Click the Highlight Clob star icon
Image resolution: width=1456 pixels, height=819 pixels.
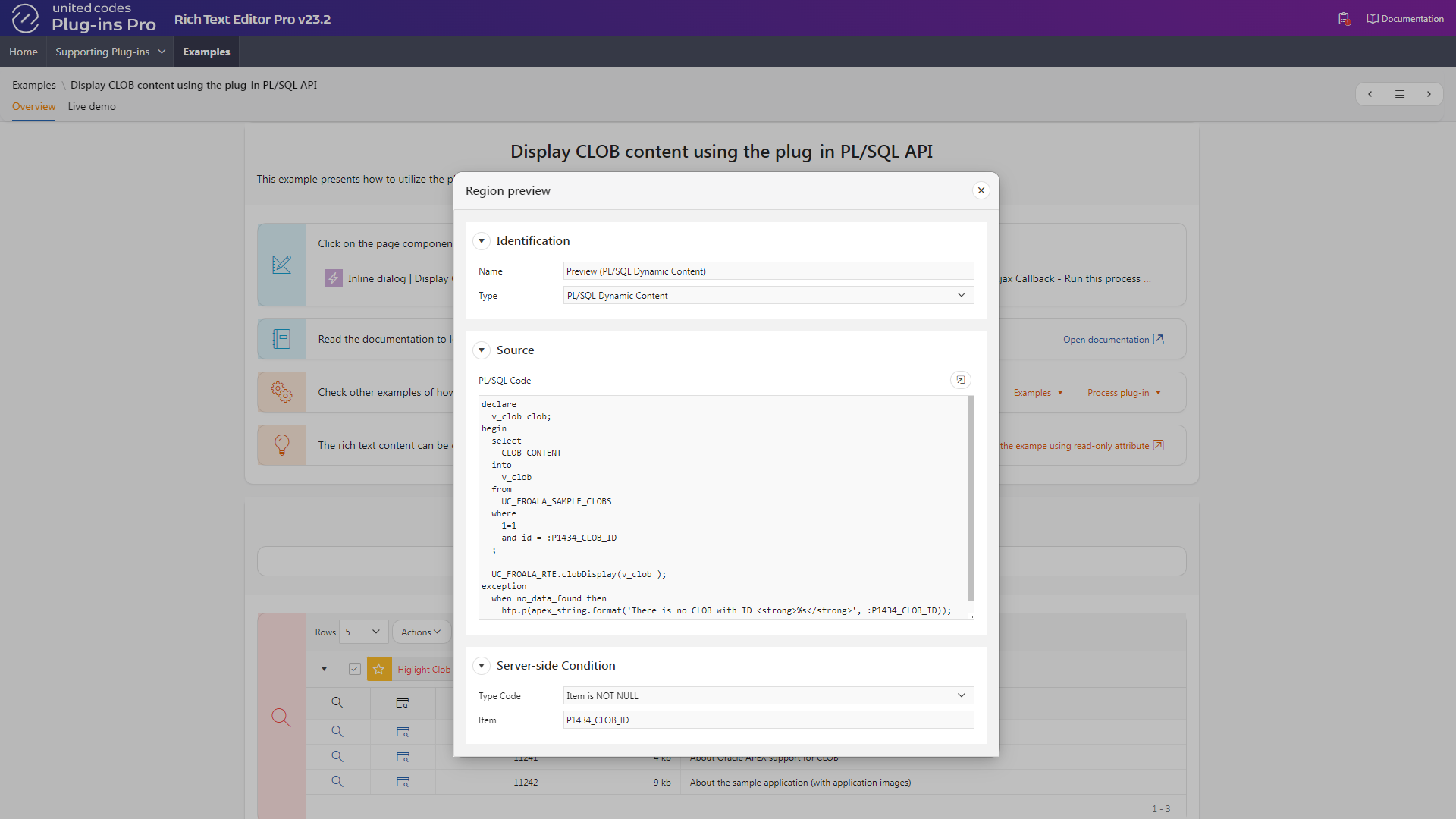379,669
